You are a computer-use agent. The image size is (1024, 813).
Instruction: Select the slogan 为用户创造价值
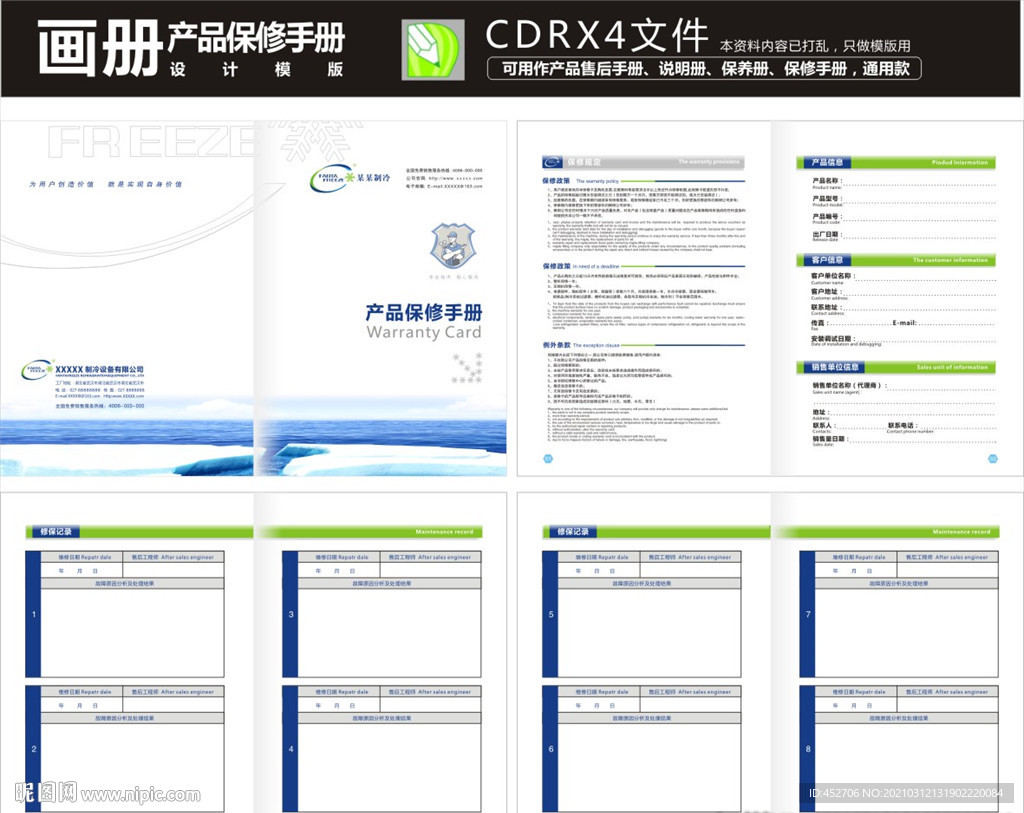[x=61, y=184]
